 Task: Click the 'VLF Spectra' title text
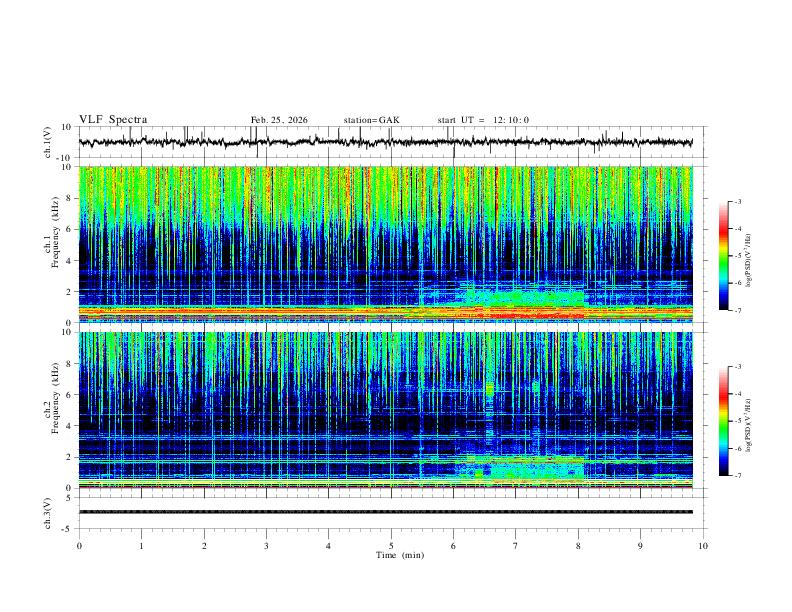pos(113,119)
